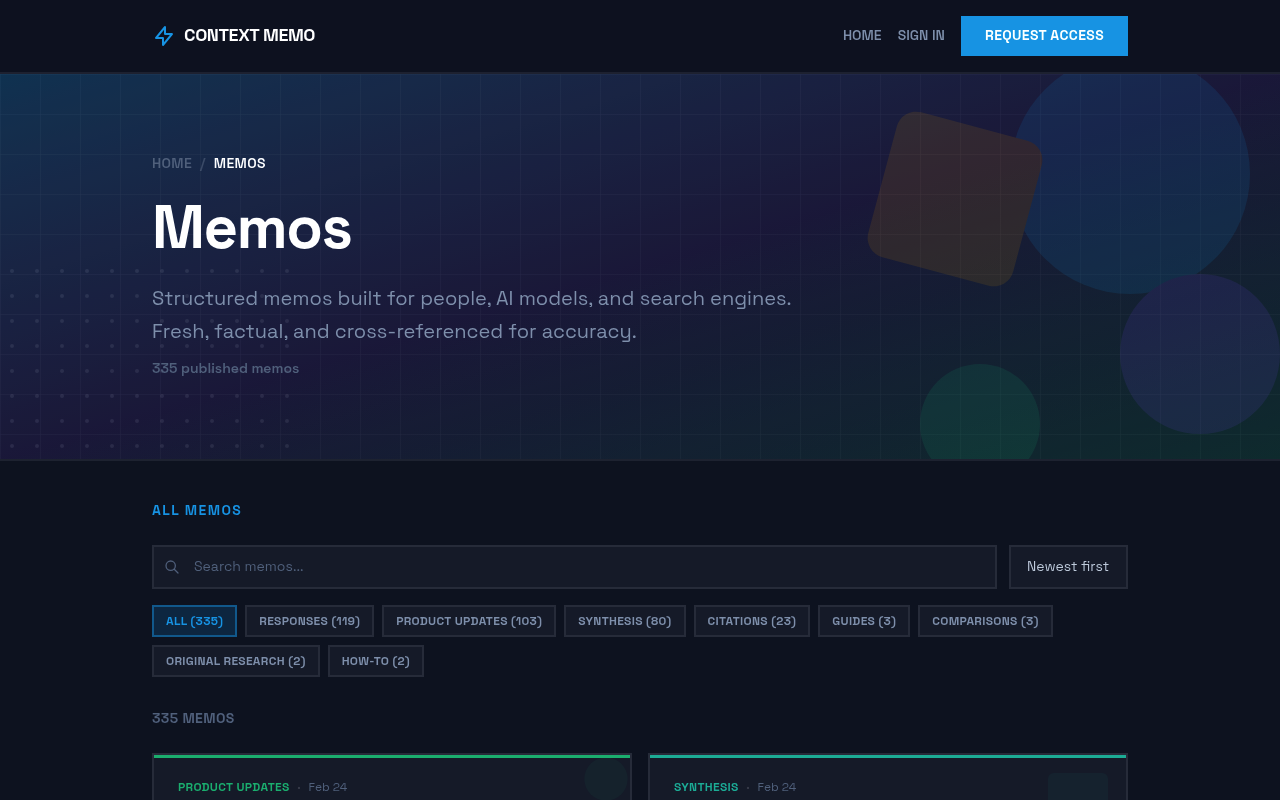Open the SIGN IN page
Screen dimensions: 1280x800
click(x=920, y=35)
